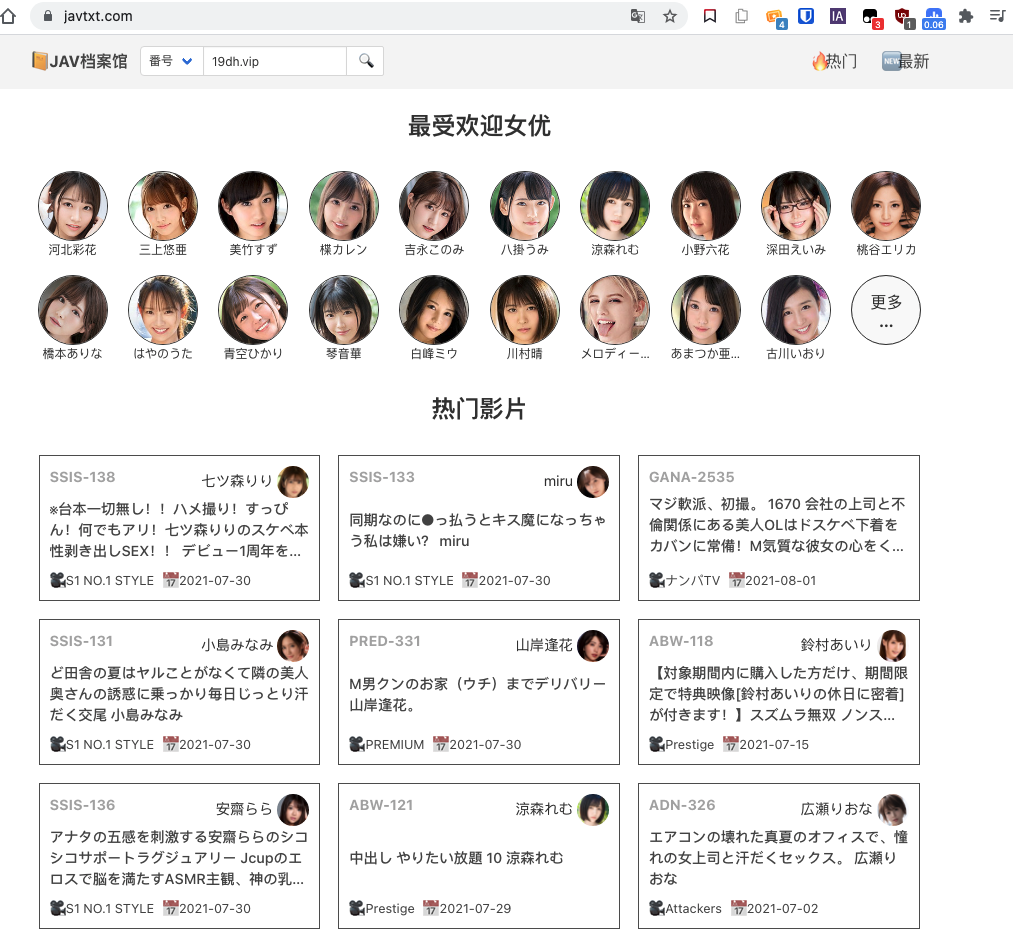1013x938 pixels.
Task: Bookmark the page with the star icon
Action: tap(670, 16)
